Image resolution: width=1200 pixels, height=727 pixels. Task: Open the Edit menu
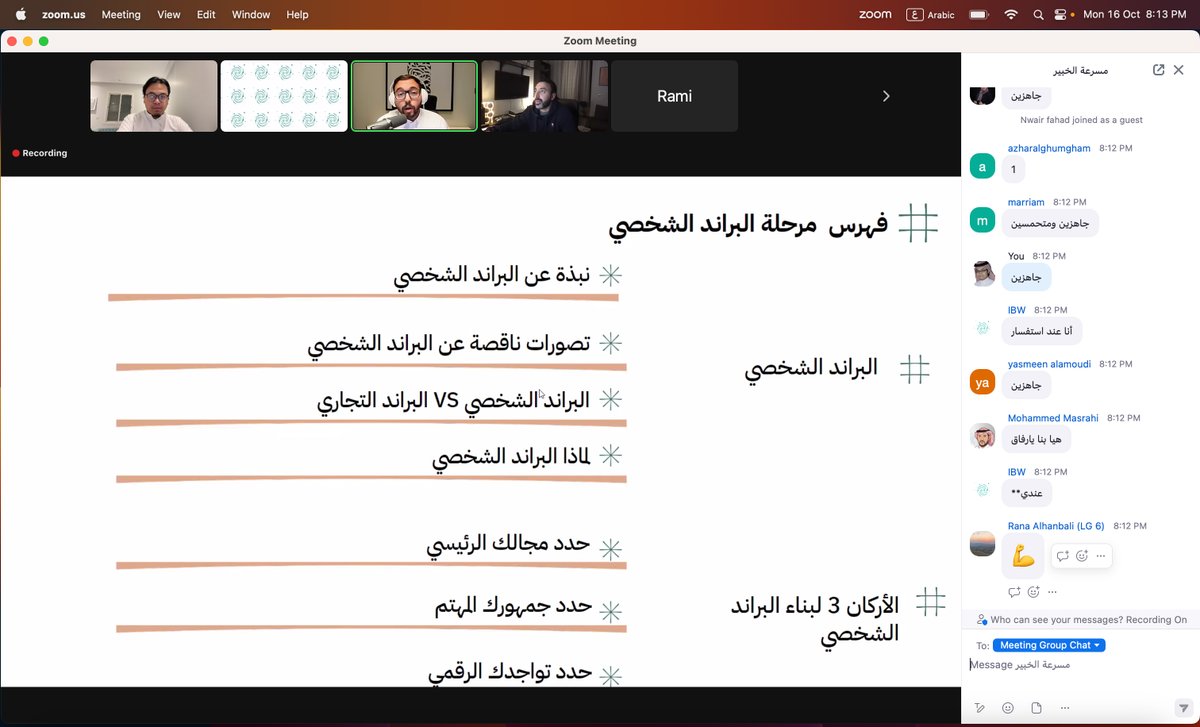pyautogui.click(x=206, y=14)
